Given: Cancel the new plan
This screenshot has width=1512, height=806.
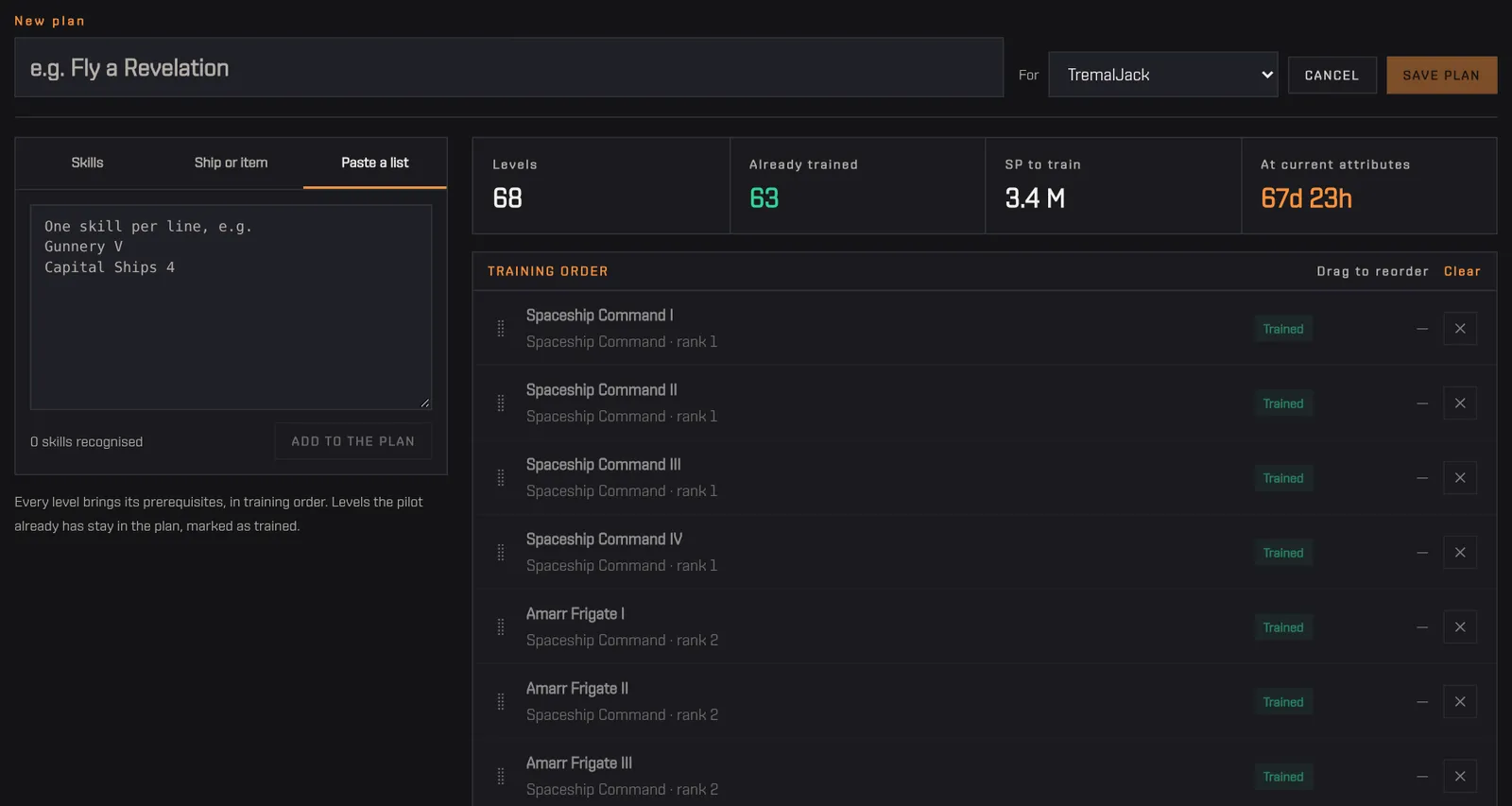Looking at the screenshot, I should click(1332, 76).
